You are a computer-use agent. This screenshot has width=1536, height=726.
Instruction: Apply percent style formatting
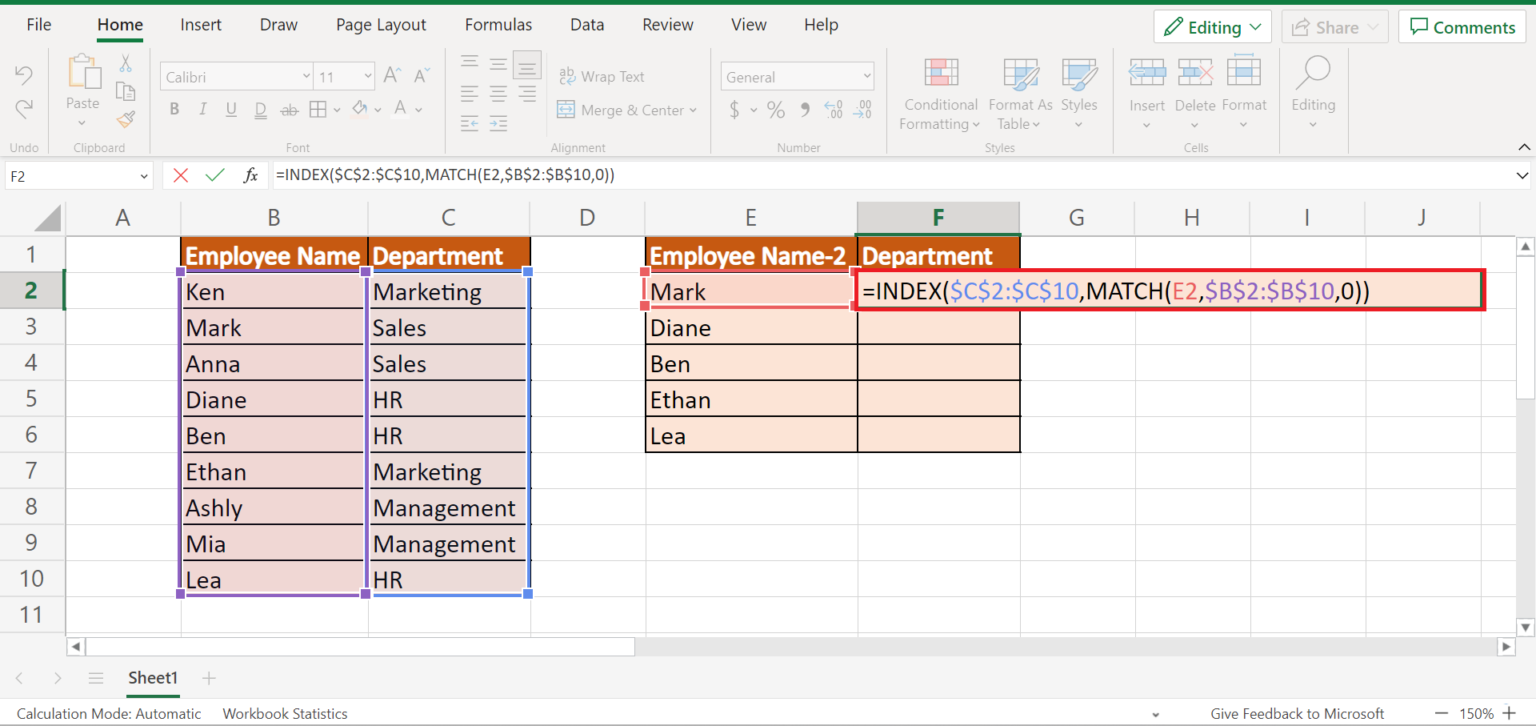[776, 110]
